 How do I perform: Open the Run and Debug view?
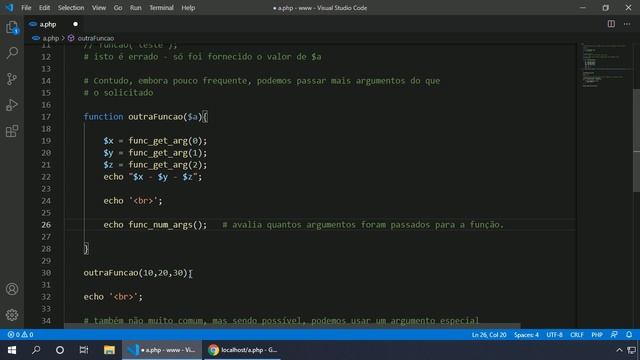click(x=12, y=105)
